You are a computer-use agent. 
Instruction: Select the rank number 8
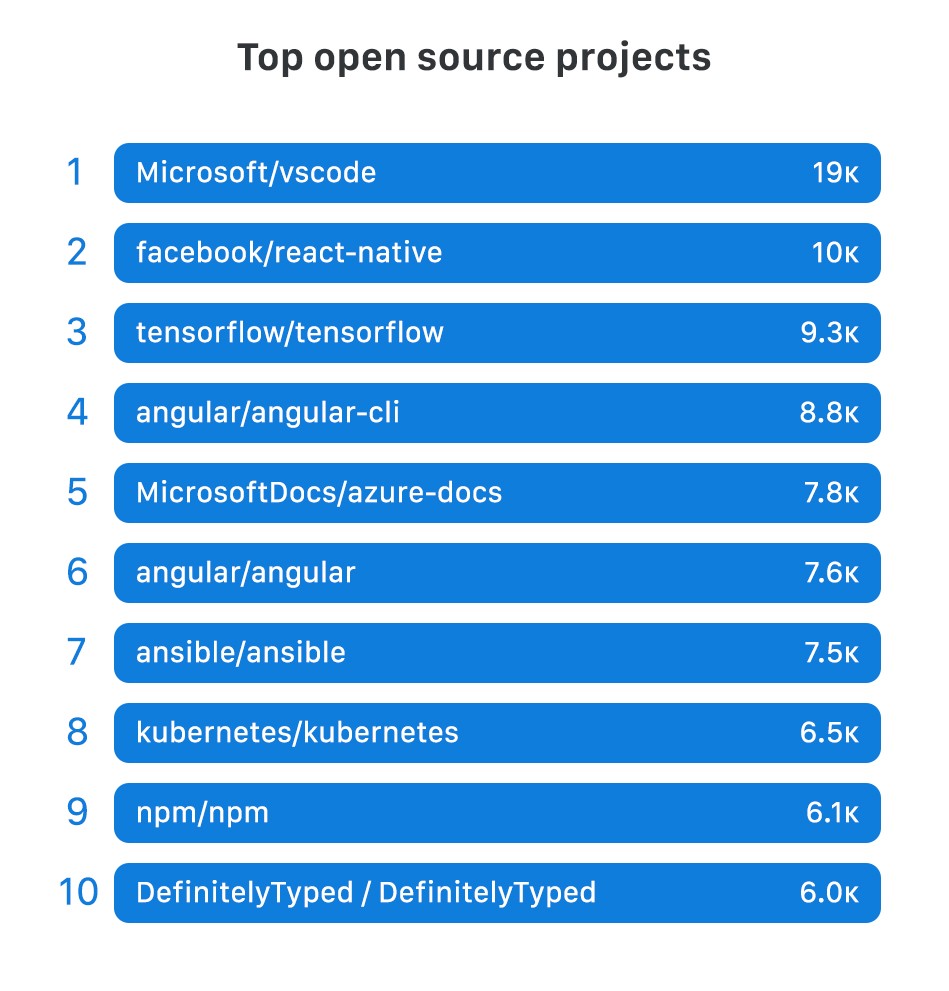click(77, 733)
